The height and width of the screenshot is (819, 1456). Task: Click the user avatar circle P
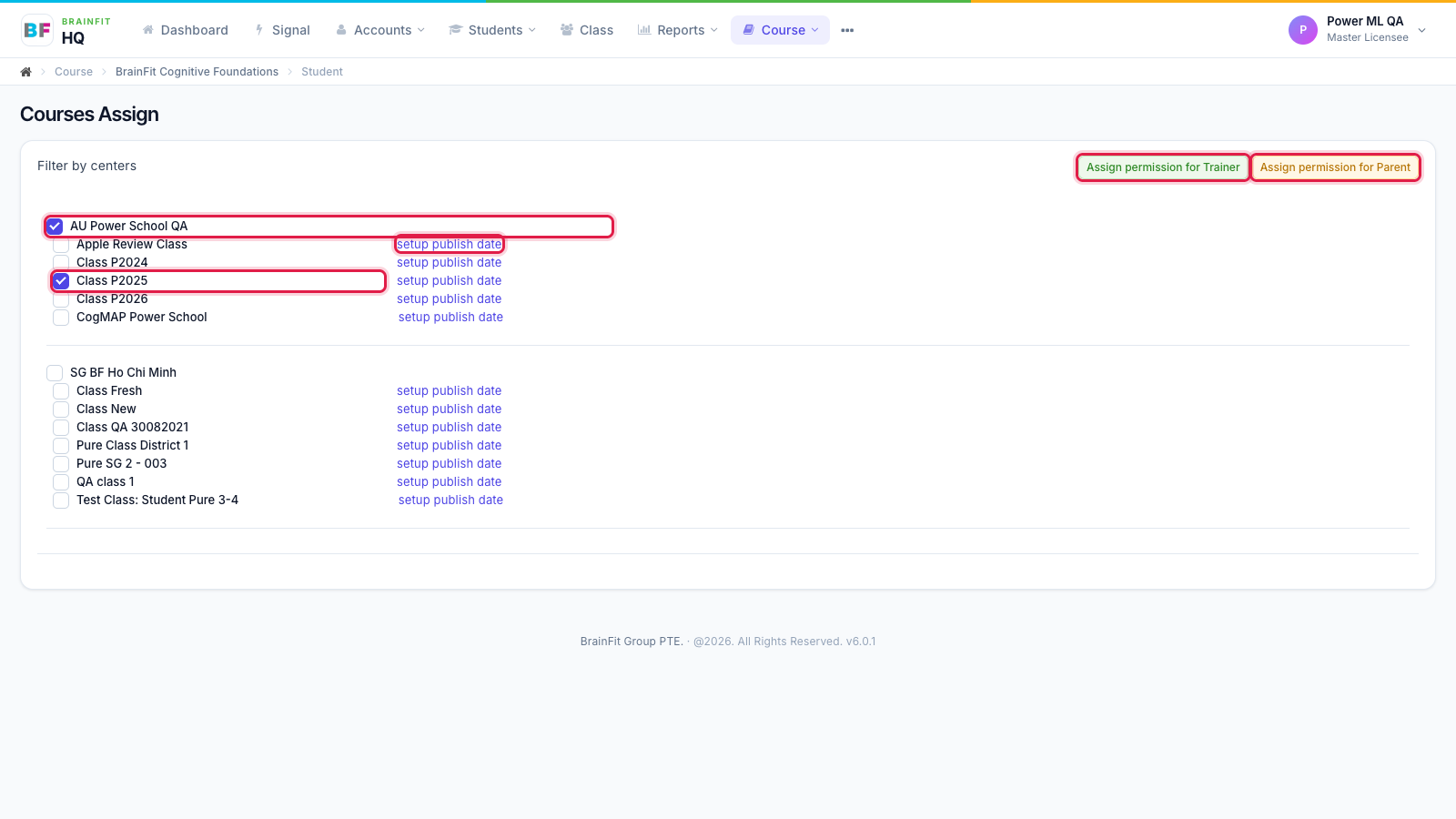click(x=1303, y=30)
